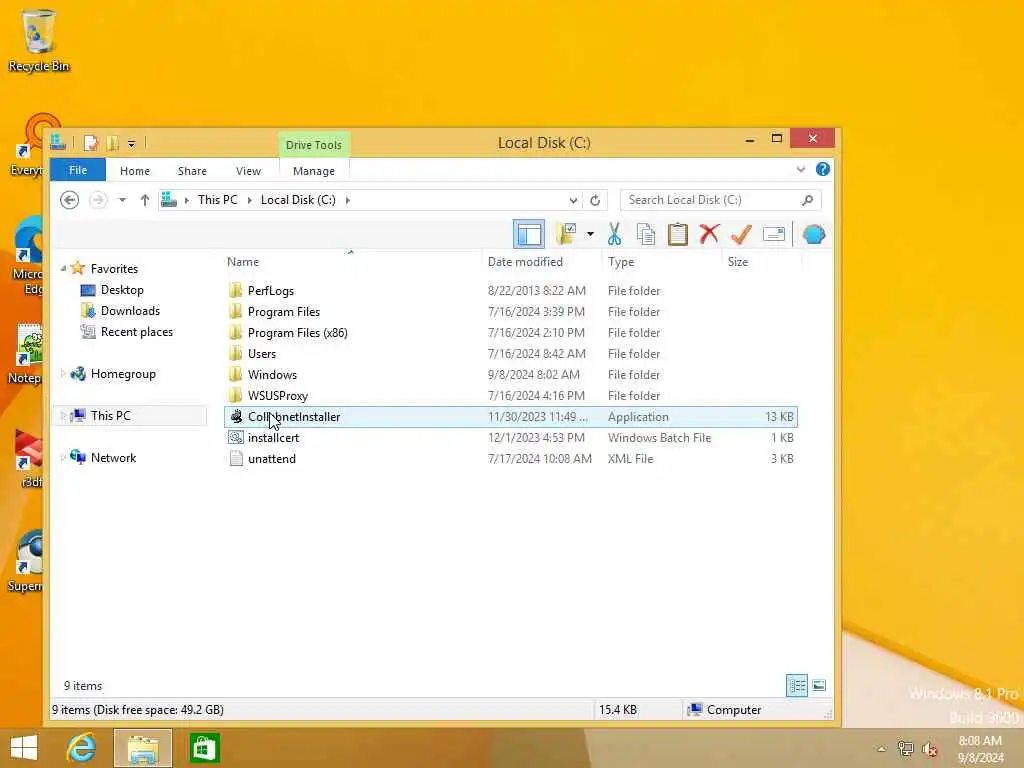Sort by Size column header
Viewport: 1024px width, 768px height.
(761, 262)
